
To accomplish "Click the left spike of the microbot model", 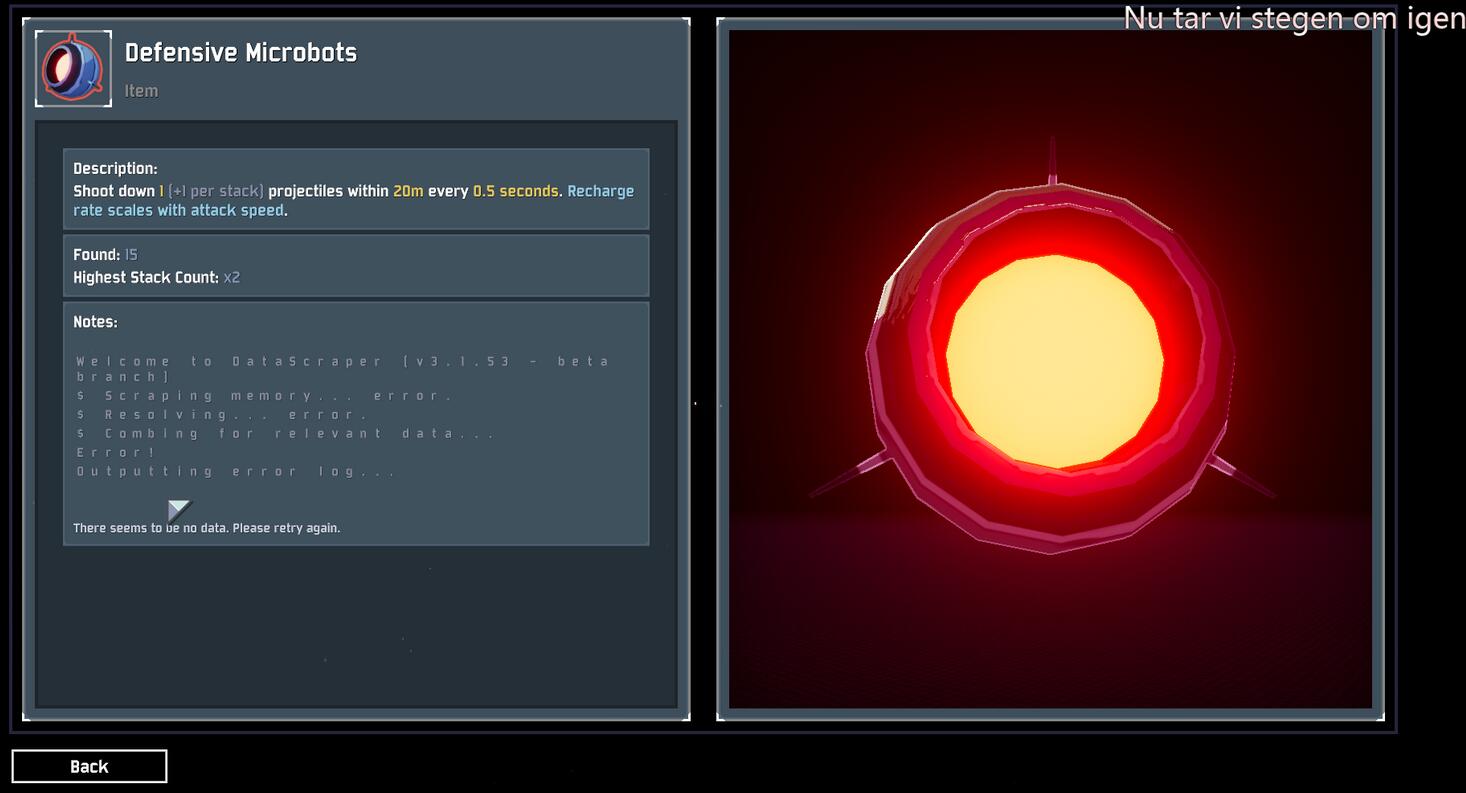I will coord(848,477).
